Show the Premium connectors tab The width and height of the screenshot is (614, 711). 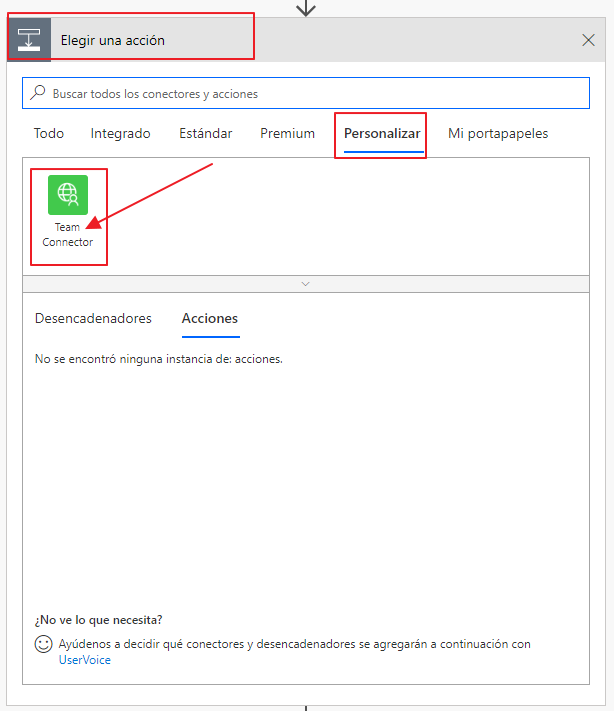(287, 133)
